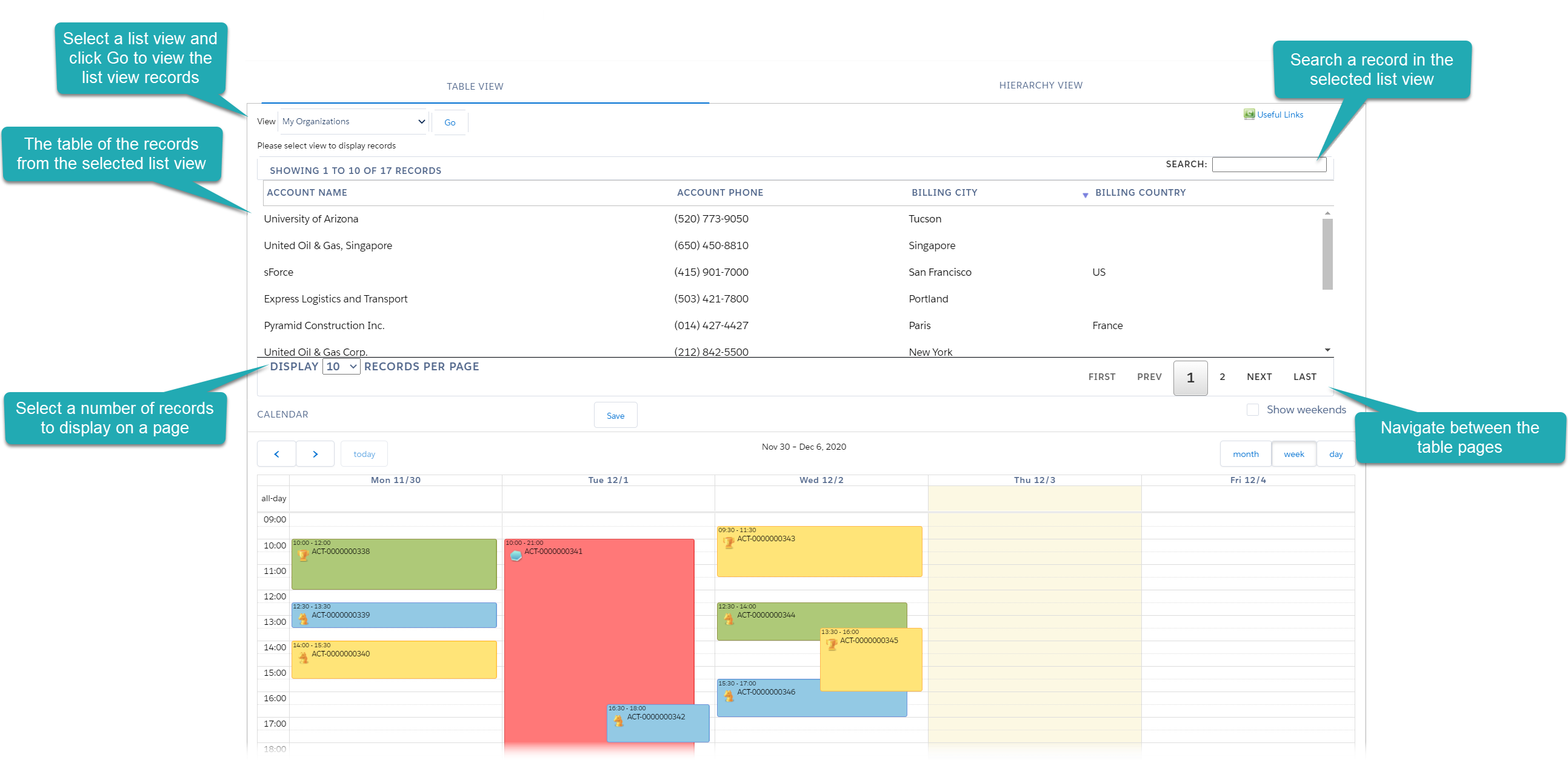Click the knight icon on event ACT-0000000339
The width and height of the screenshot is (1568, 760).
coord(302,618)
